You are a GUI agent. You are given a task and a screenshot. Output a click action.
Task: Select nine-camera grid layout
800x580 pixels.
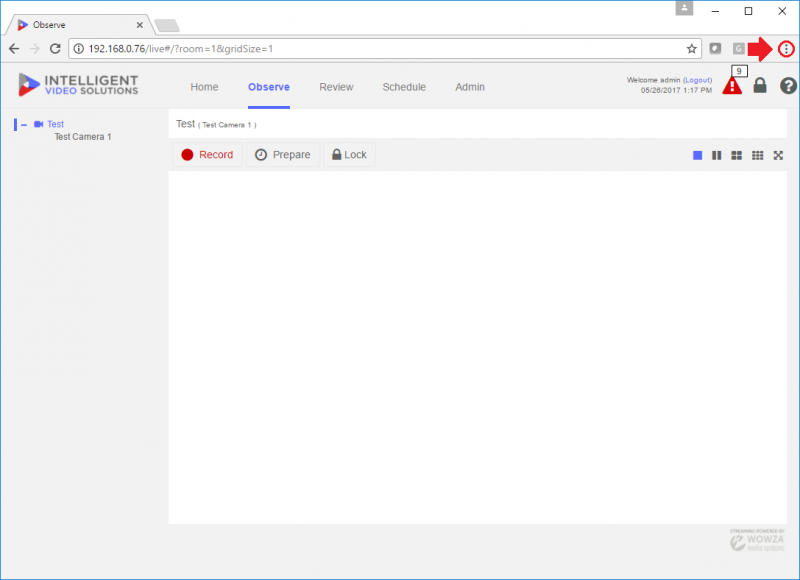pos(758,155)
